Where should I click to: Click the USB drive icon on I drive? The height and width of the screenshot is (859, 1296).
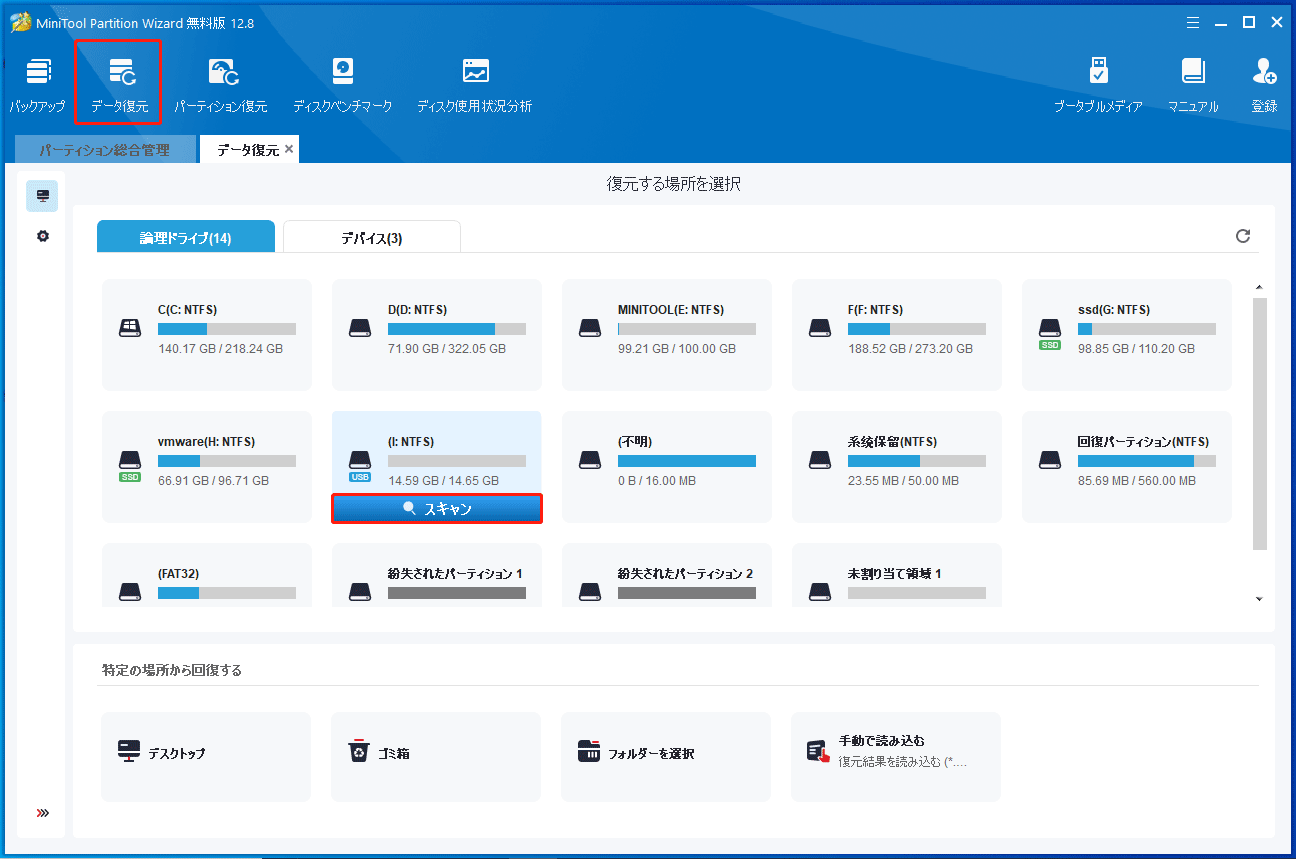[360, 465]
